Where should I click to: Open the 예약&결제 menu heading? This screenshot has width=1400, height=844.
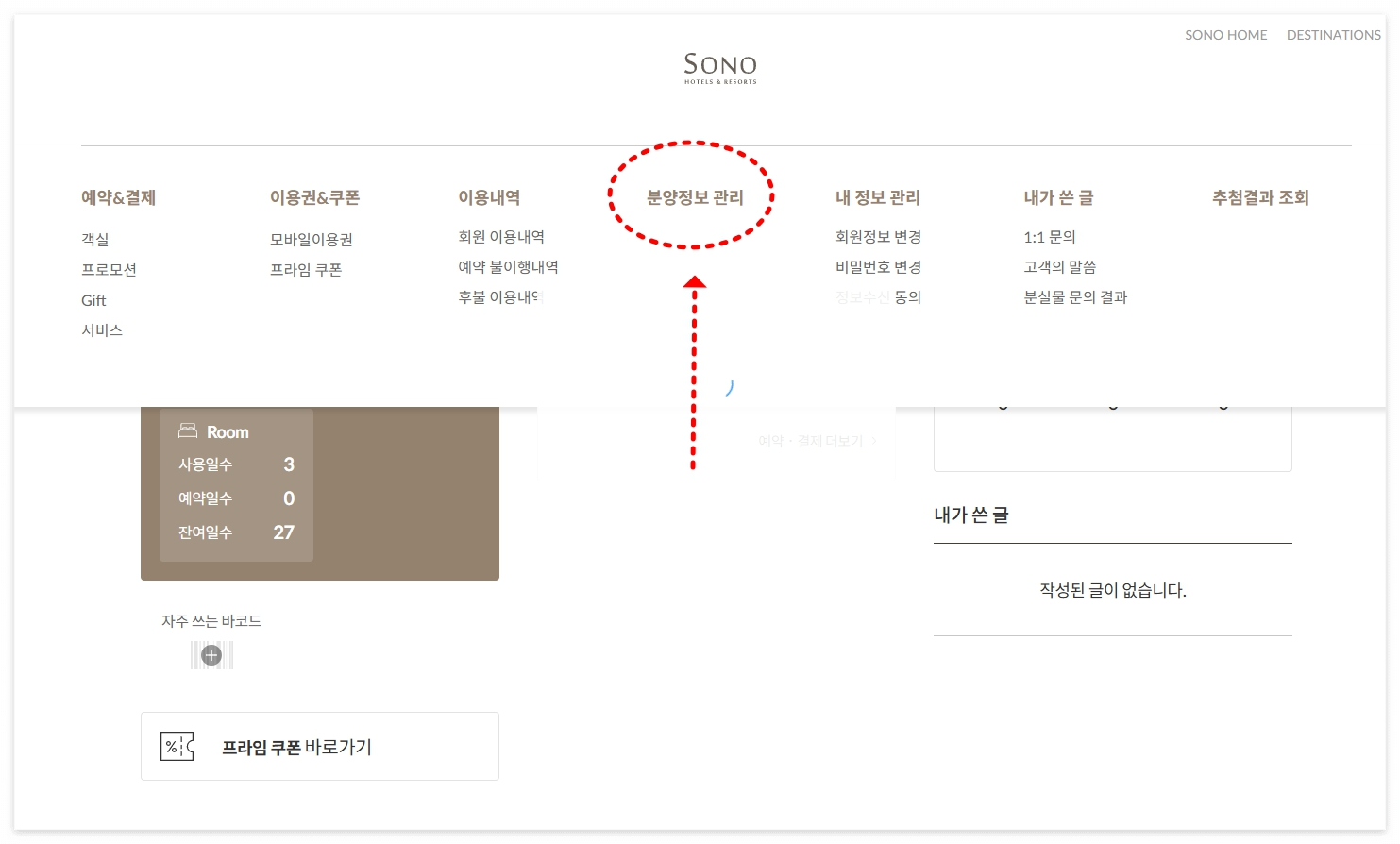(119, 197)
